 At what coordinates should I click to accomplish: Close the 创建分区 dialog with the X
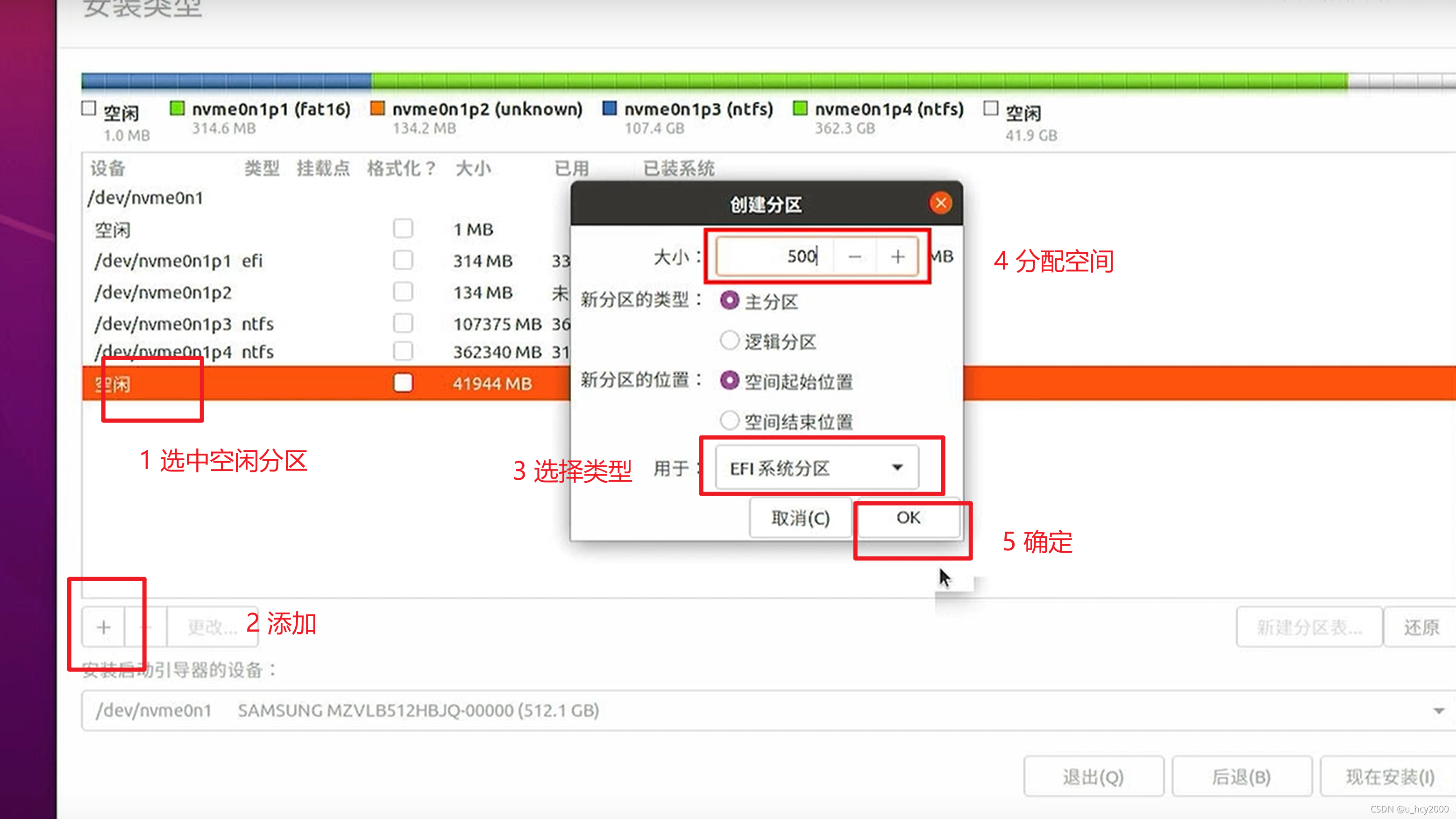pos(940,203)
